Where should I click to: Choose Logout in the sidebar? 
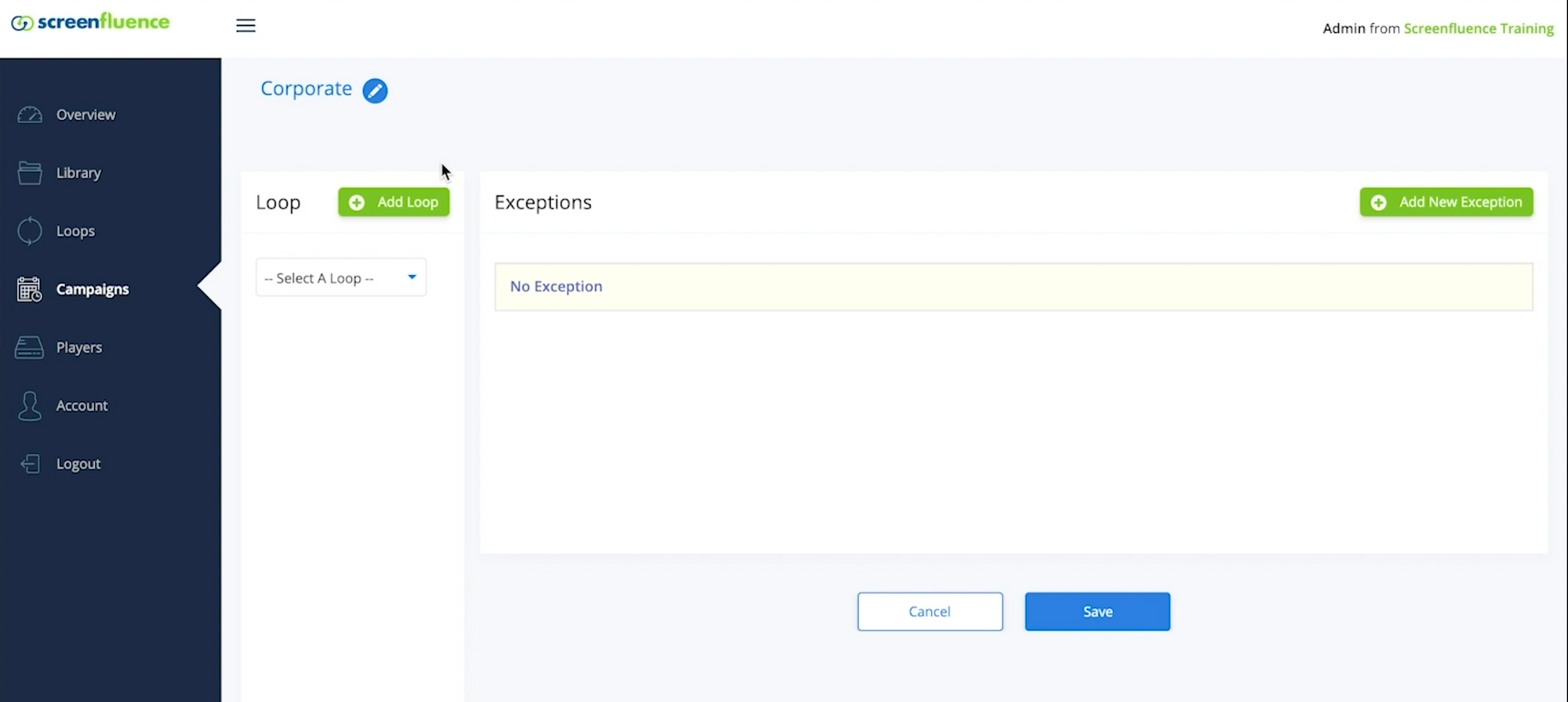point(78,464)
